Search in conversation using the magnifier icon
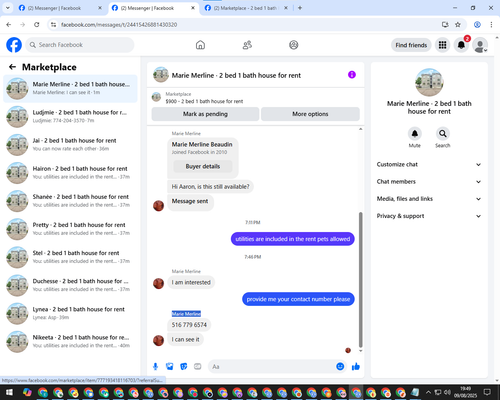 (x=443, y=134)
